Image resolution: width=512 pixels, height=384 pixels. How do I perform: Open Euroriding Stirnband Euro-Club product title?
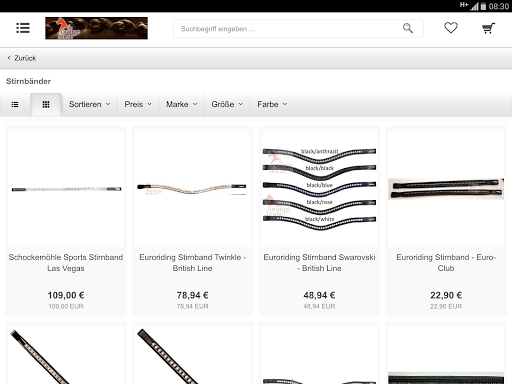[x=446, y=263]
